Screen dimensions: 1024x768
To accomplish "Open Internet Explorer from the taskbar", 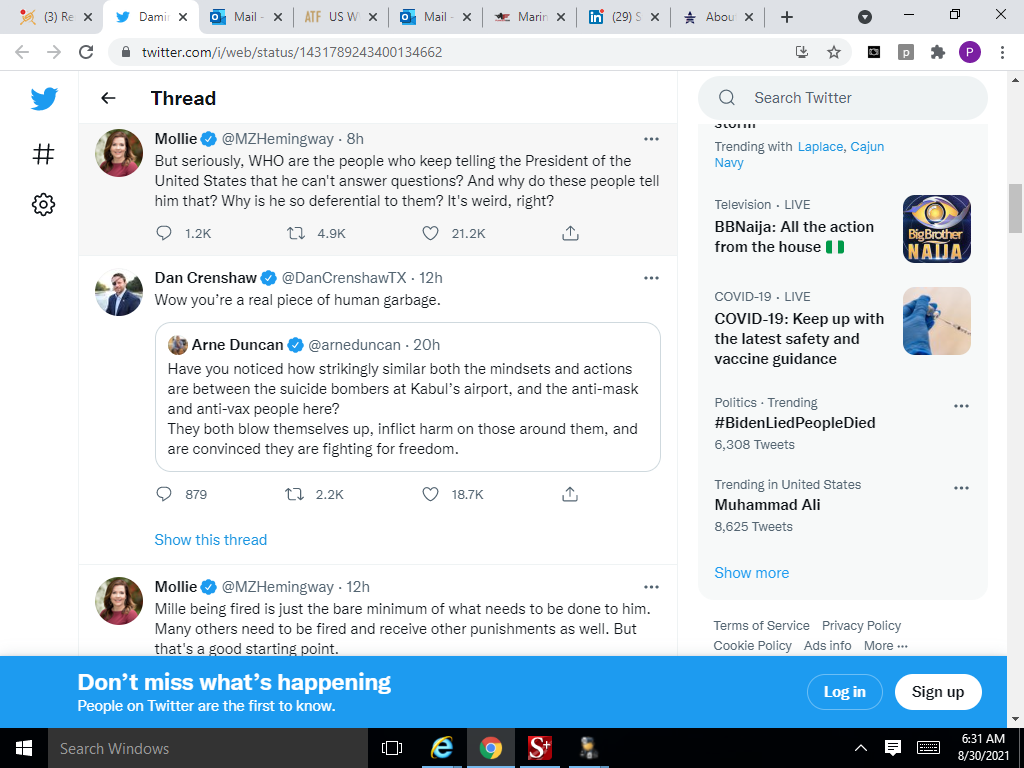I will [441, 748].
